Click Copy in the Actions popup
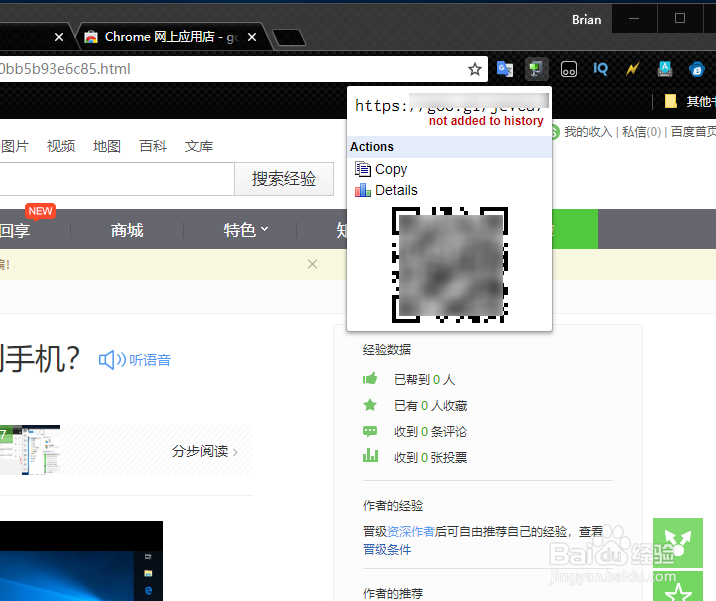Viewport: 716px width, 601px height. coord(391,169)
